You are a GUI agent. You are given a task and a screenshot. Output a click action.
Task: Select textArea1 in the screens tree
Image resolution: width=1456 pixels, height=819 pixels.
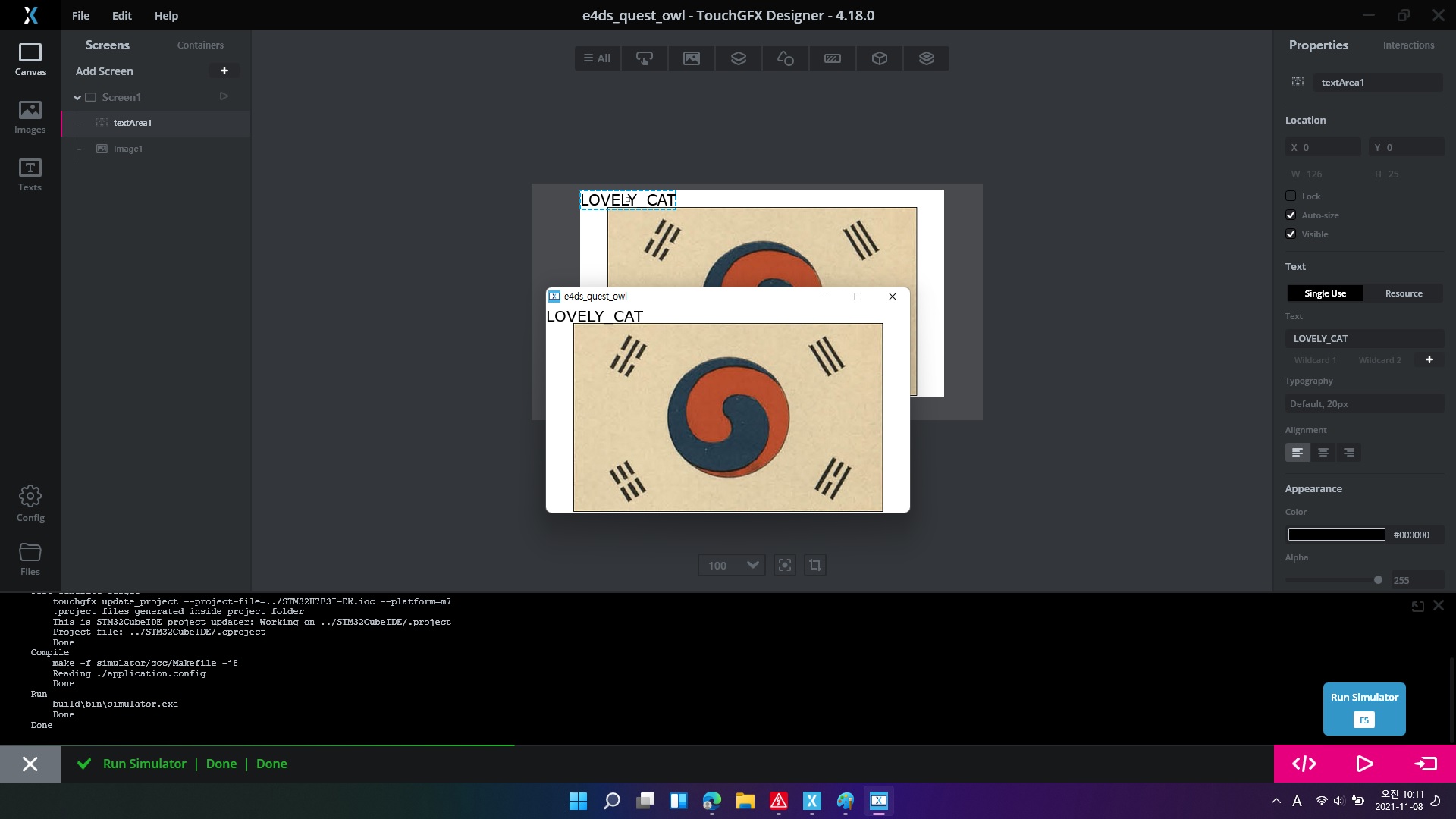(155, 123)
